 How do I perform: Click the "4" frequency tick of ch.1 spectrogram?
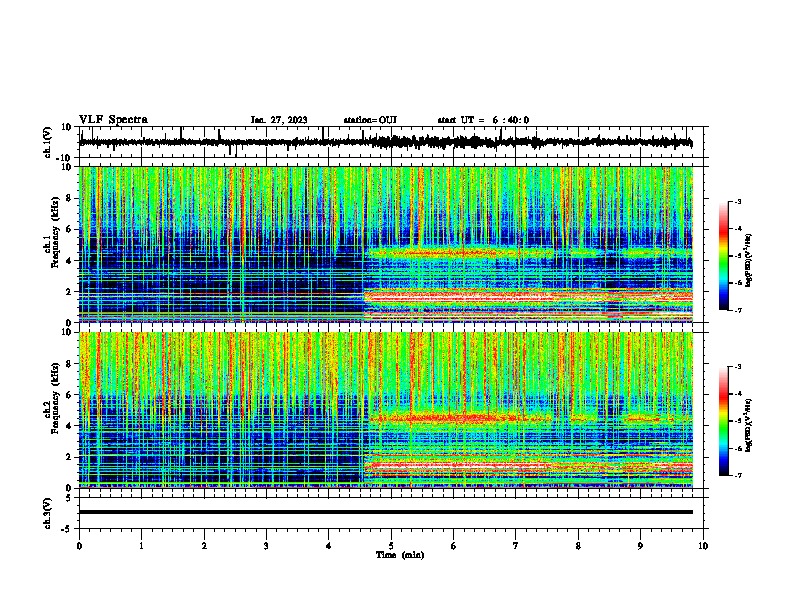pos(69,261)
